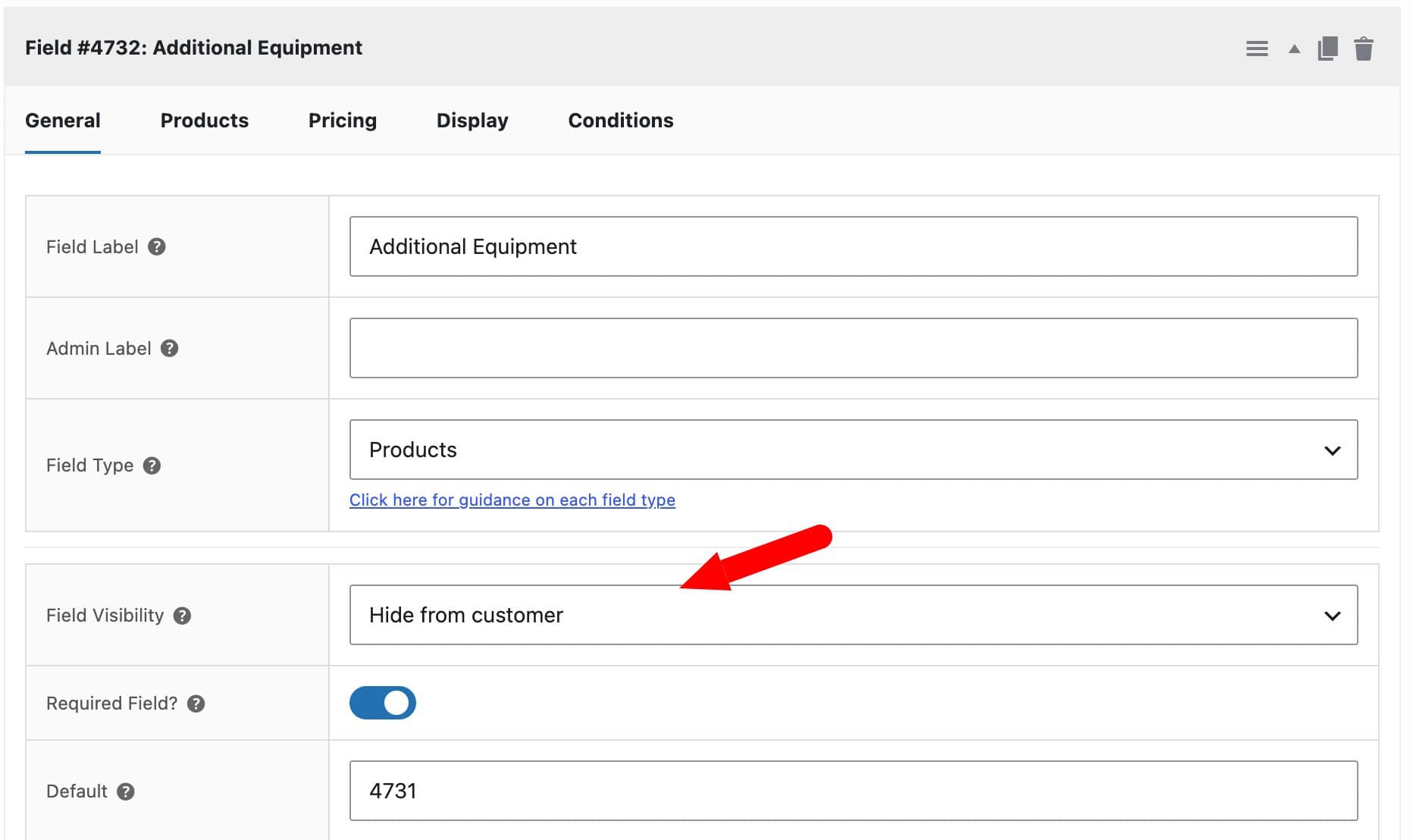Click the Field Label text input
The width and height of the screenshot is (1410, 840).
(x=854, y=246)
